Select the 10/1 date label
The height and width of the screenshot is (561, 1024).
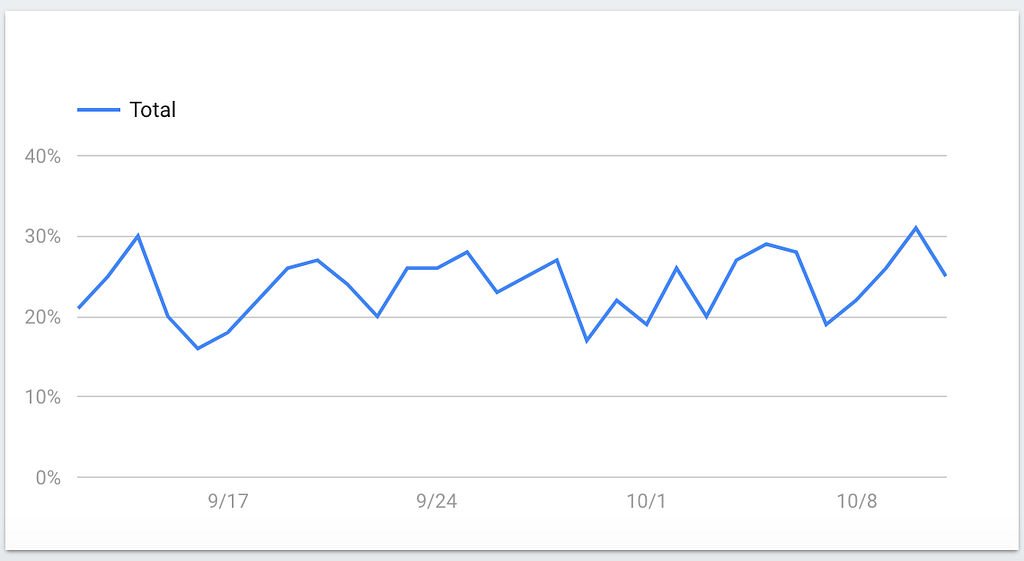coord(646,501)
